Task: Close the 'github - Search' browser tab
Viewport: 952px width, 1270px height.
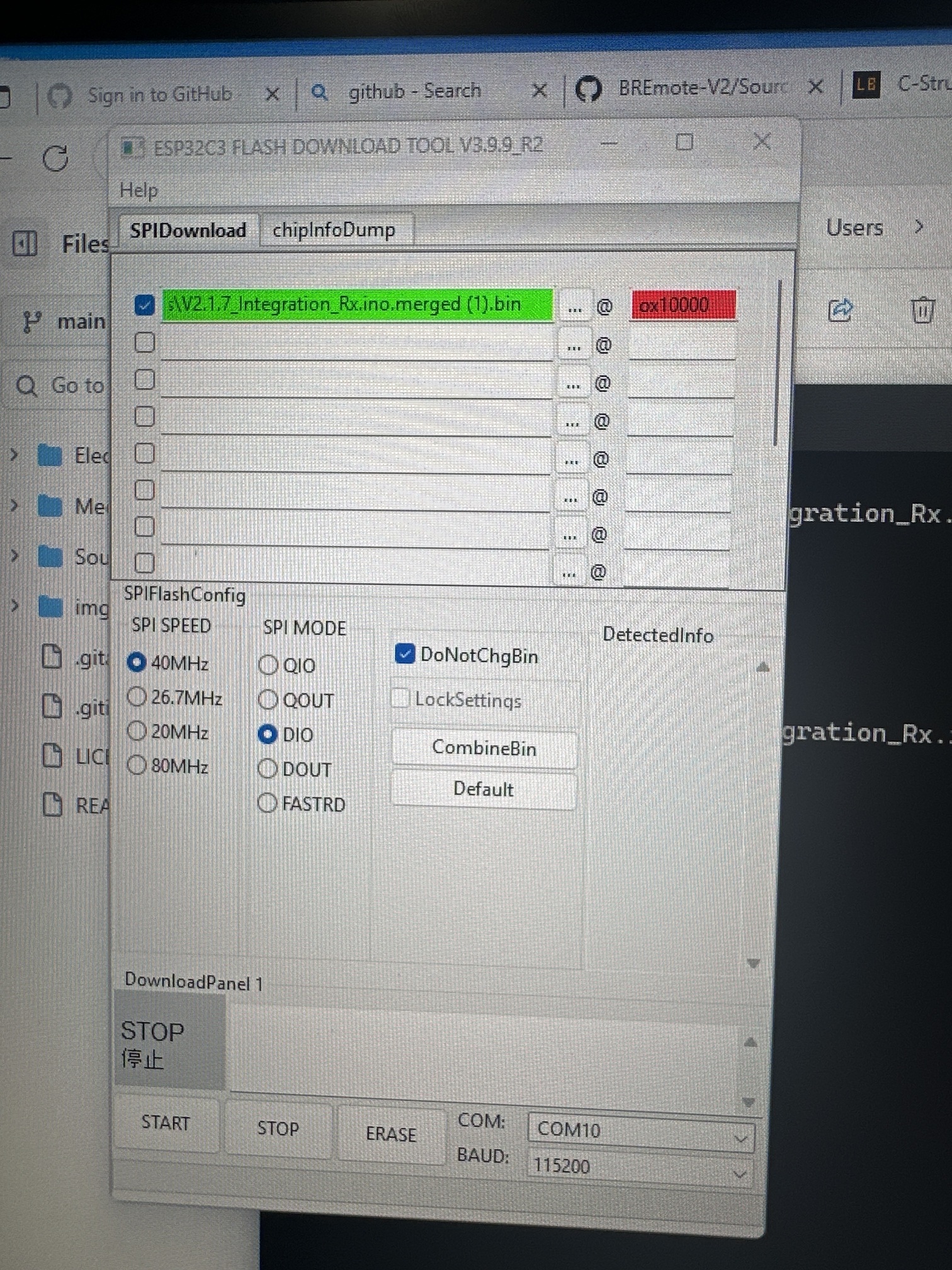Action: 539,91
